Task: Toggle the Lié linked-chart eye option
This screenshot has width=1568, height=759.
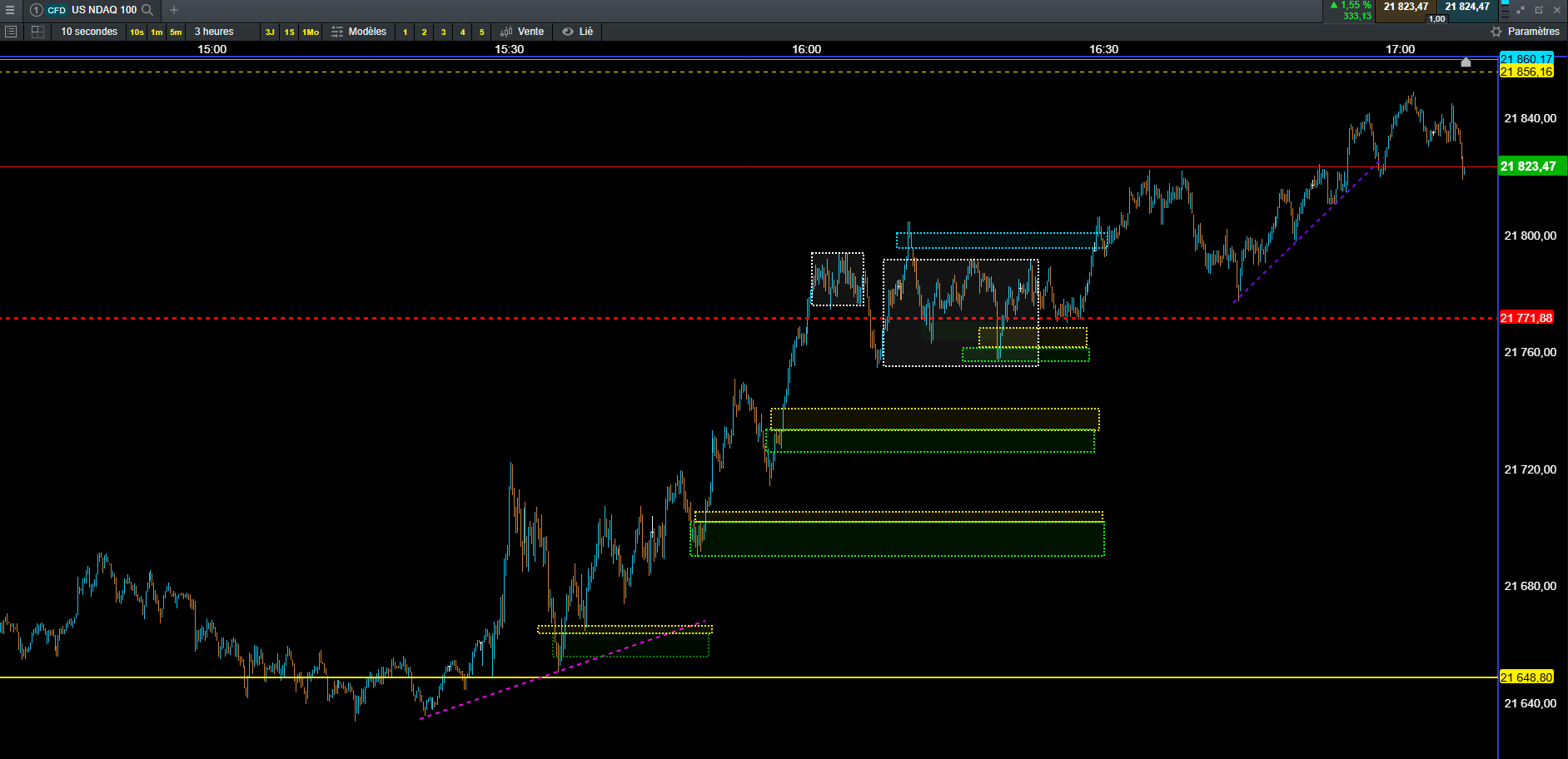Action: pos(578,32)
